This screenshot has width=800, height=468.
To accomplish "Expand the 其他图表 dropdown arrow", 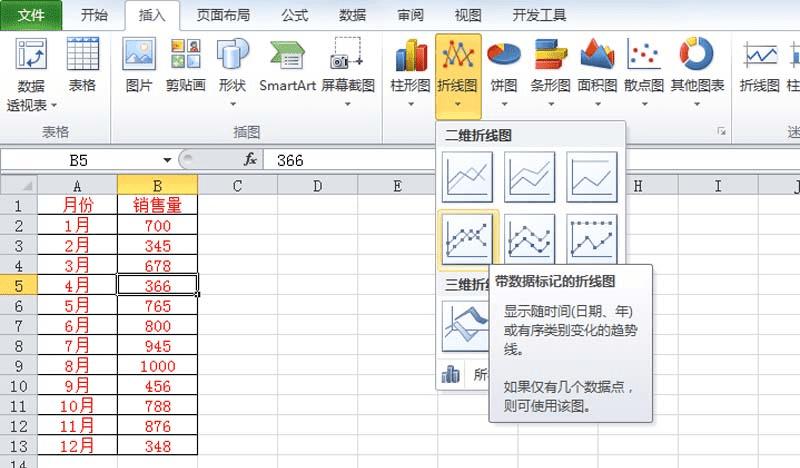I will pos(697,104).
